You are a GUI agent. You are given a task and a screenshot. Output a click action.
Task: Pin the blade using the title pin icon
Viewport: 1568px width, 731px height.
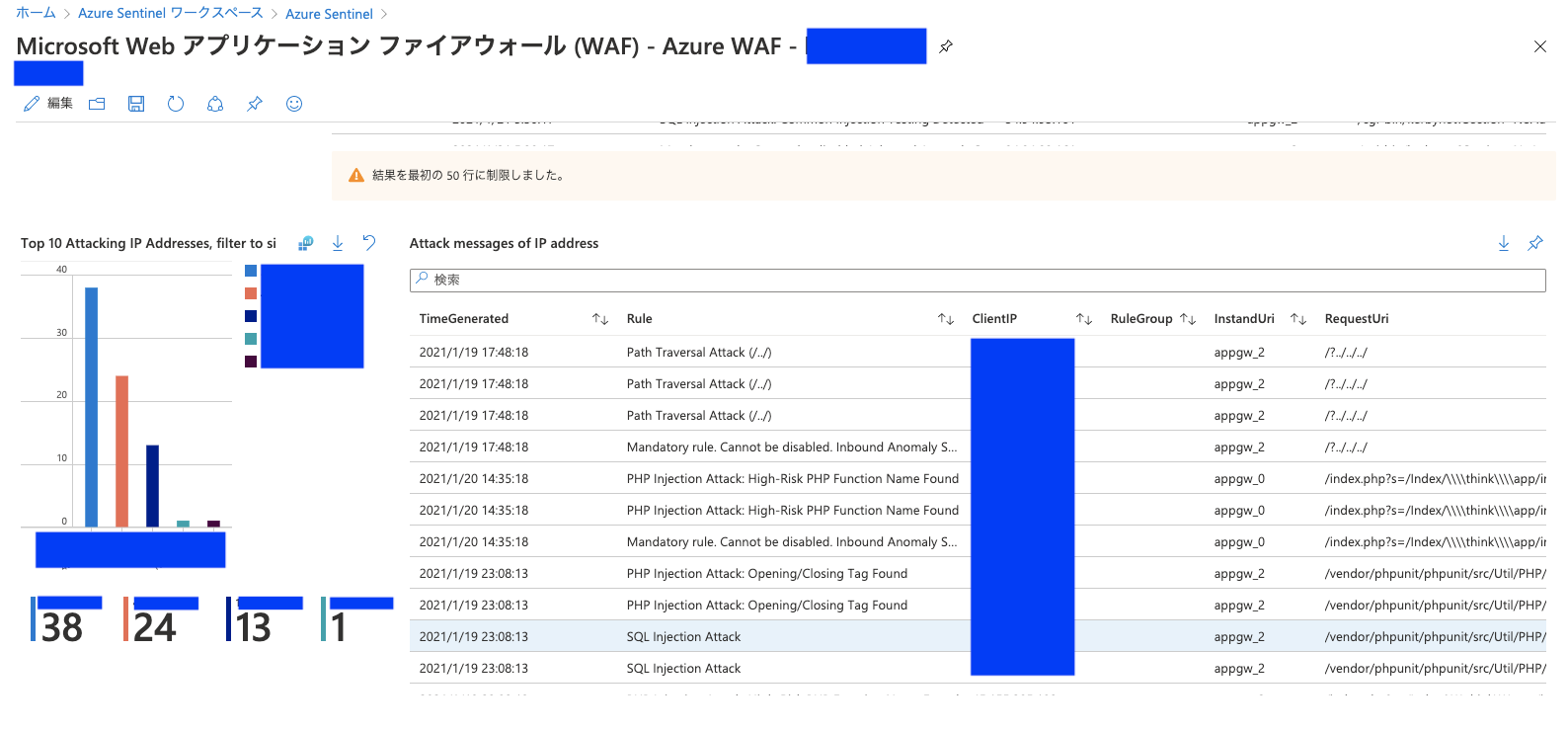coord(946,46)
